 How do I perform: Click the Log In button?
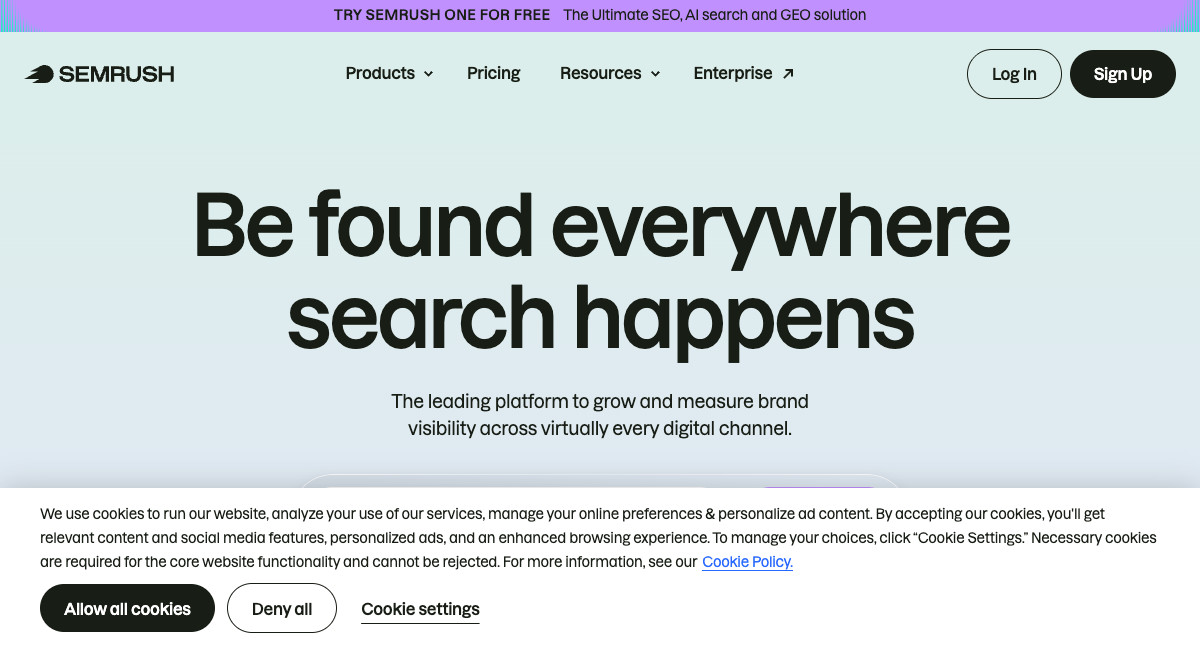pos(1014,73)
